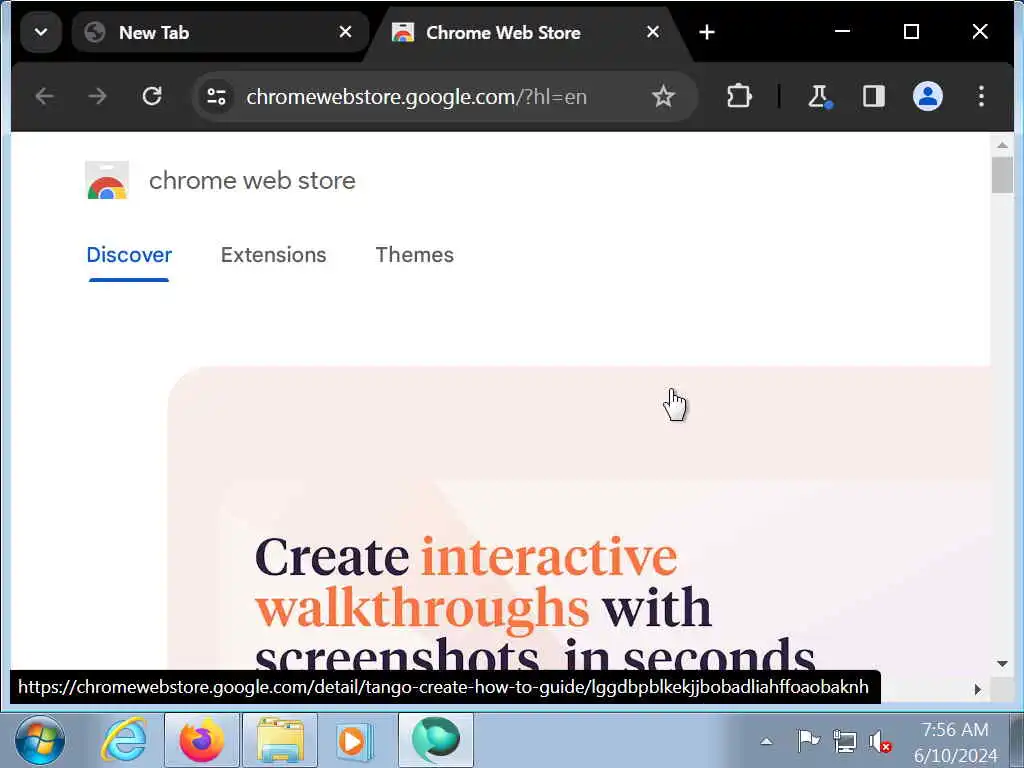Open Windows Media Player from taskbar

355,741
